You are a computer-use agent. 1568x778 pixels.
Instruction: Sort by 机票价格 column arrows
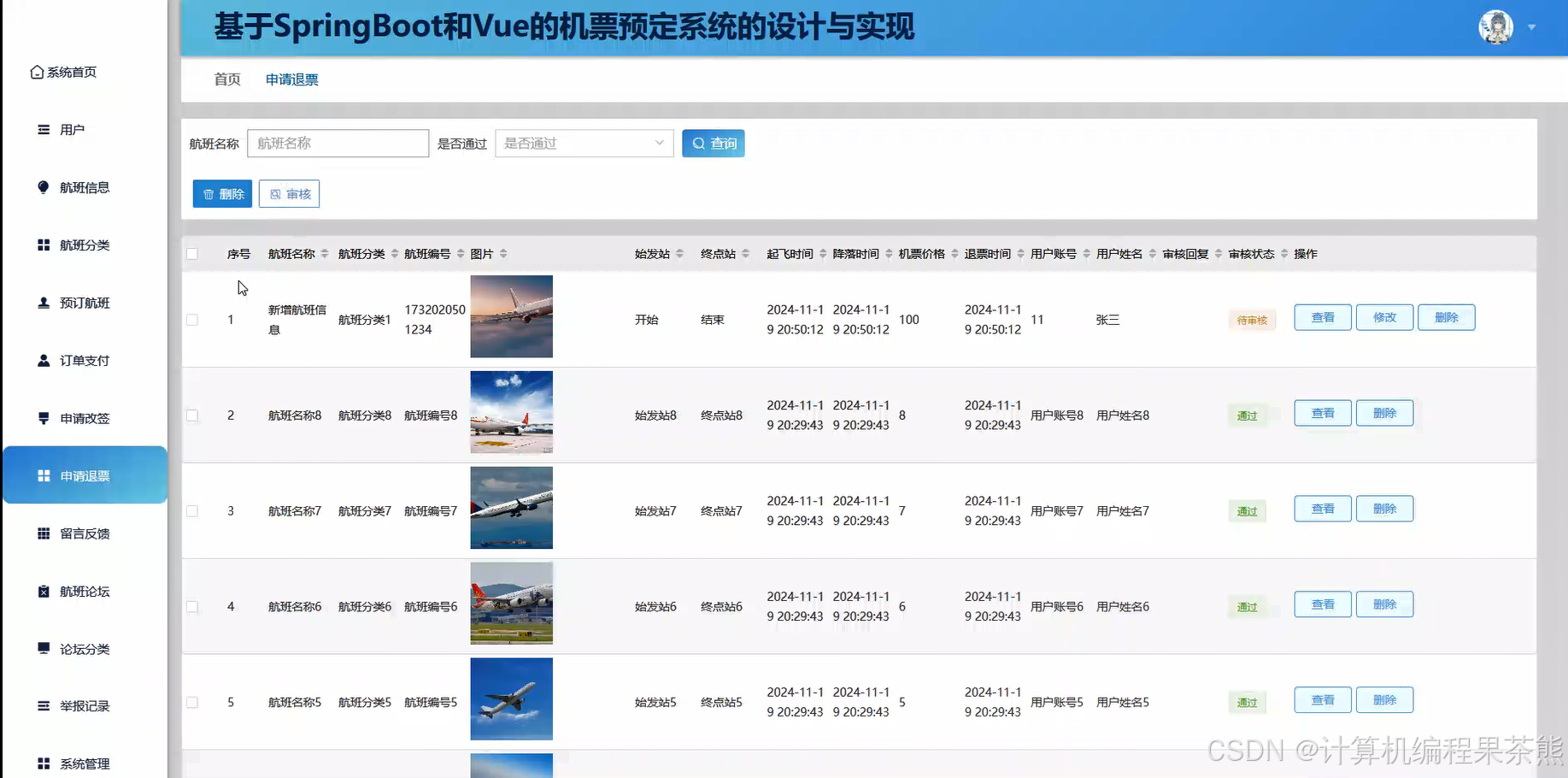coord(954,254)
